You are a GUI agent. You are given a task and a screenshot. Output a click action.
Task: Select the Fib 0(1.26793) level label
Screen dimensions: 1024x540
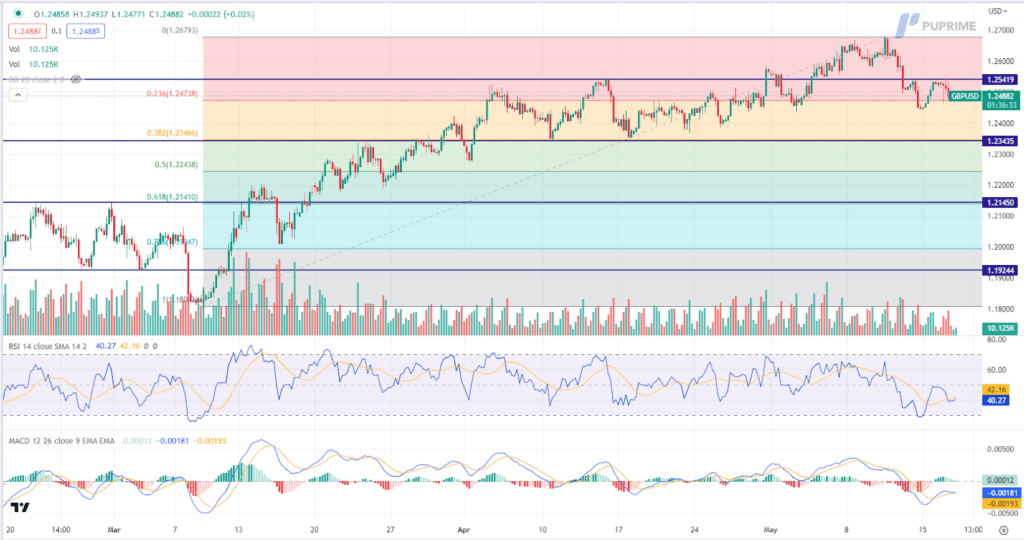[180, 30]
